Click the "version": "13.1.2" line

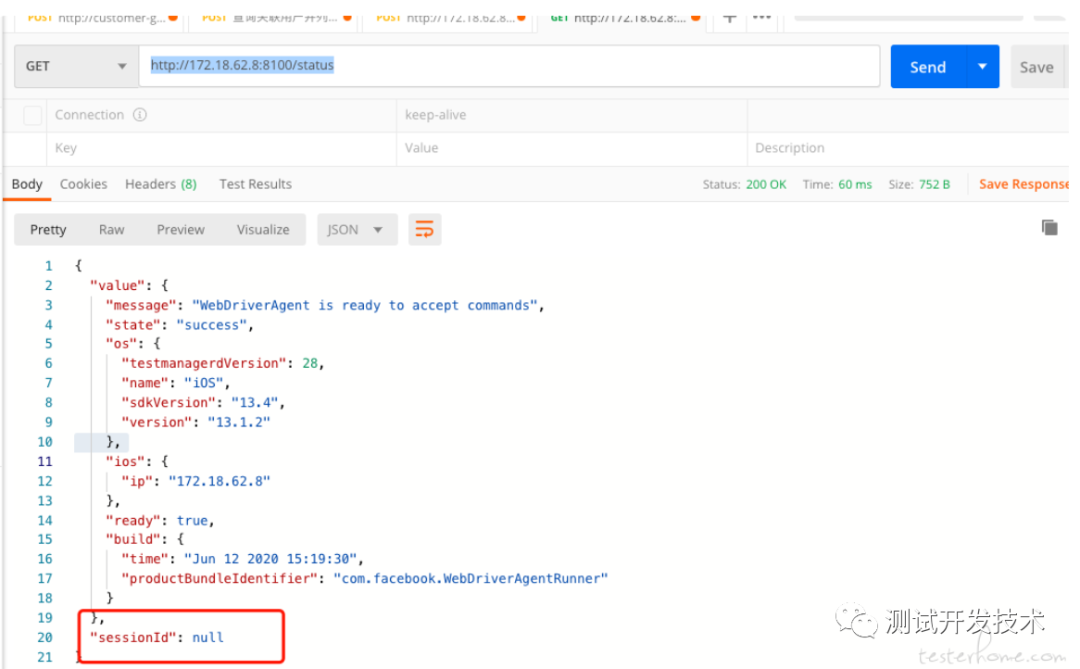pos(196,422)
